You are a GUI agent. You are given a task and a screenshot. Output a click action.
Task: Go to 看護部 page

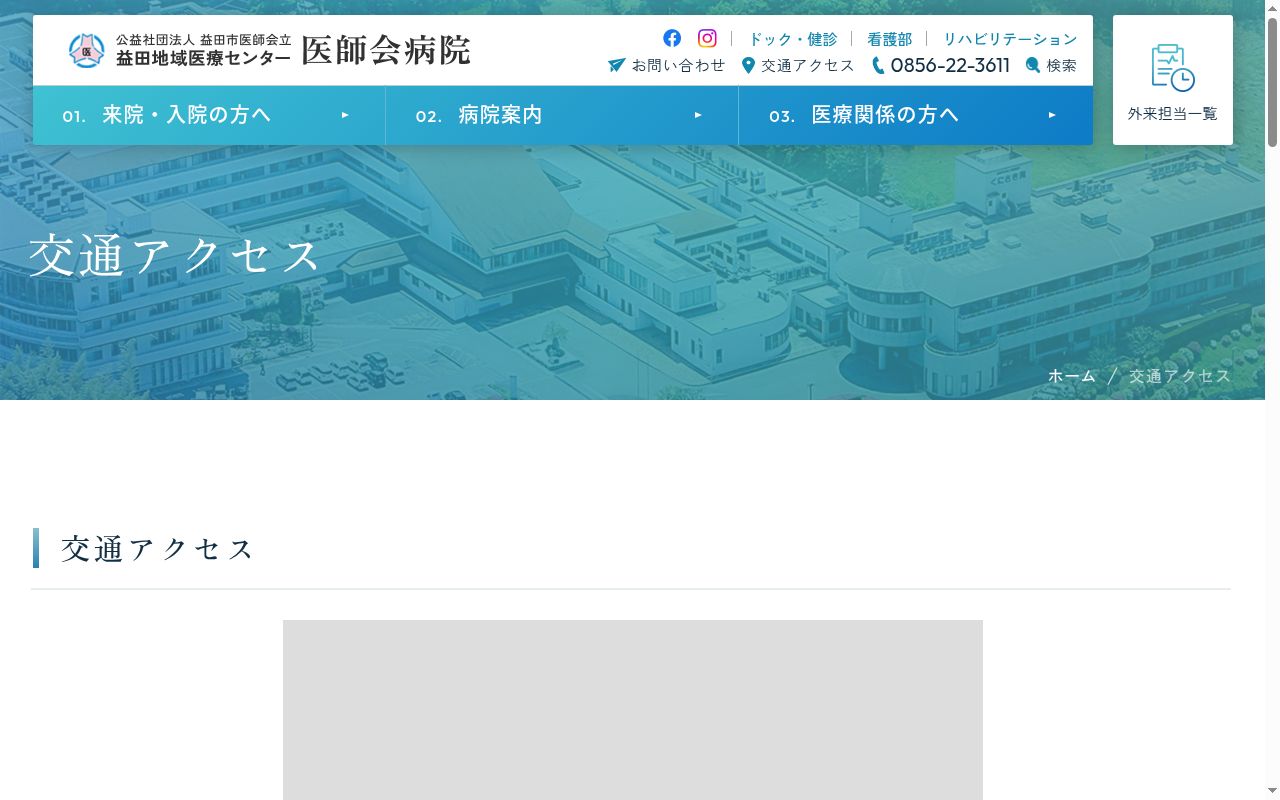pos(889,39)
